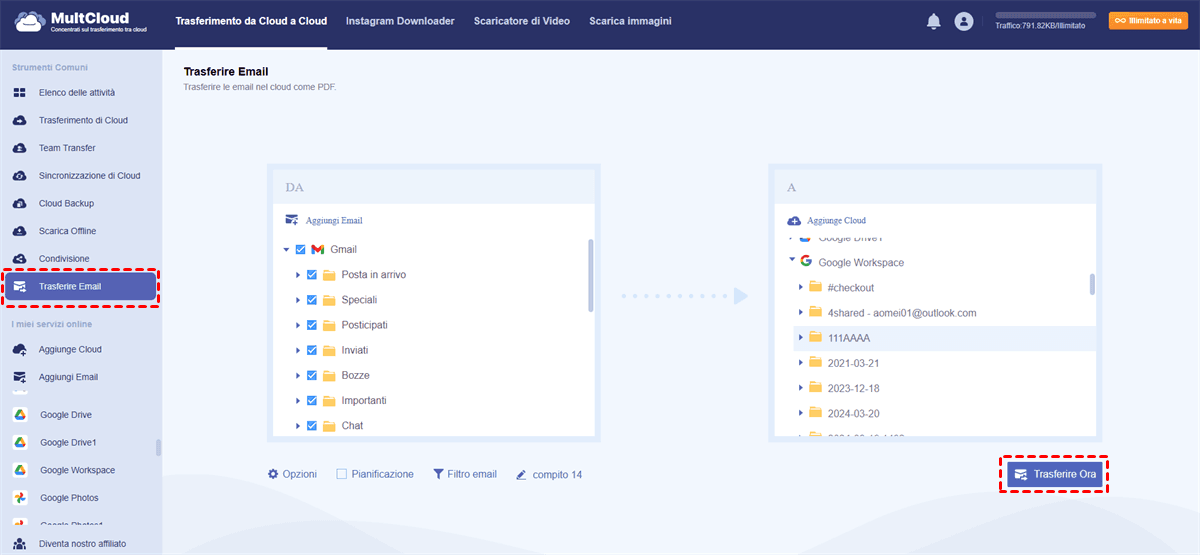Click Aggiungi Email icon in DA panel

pos(292,220)
